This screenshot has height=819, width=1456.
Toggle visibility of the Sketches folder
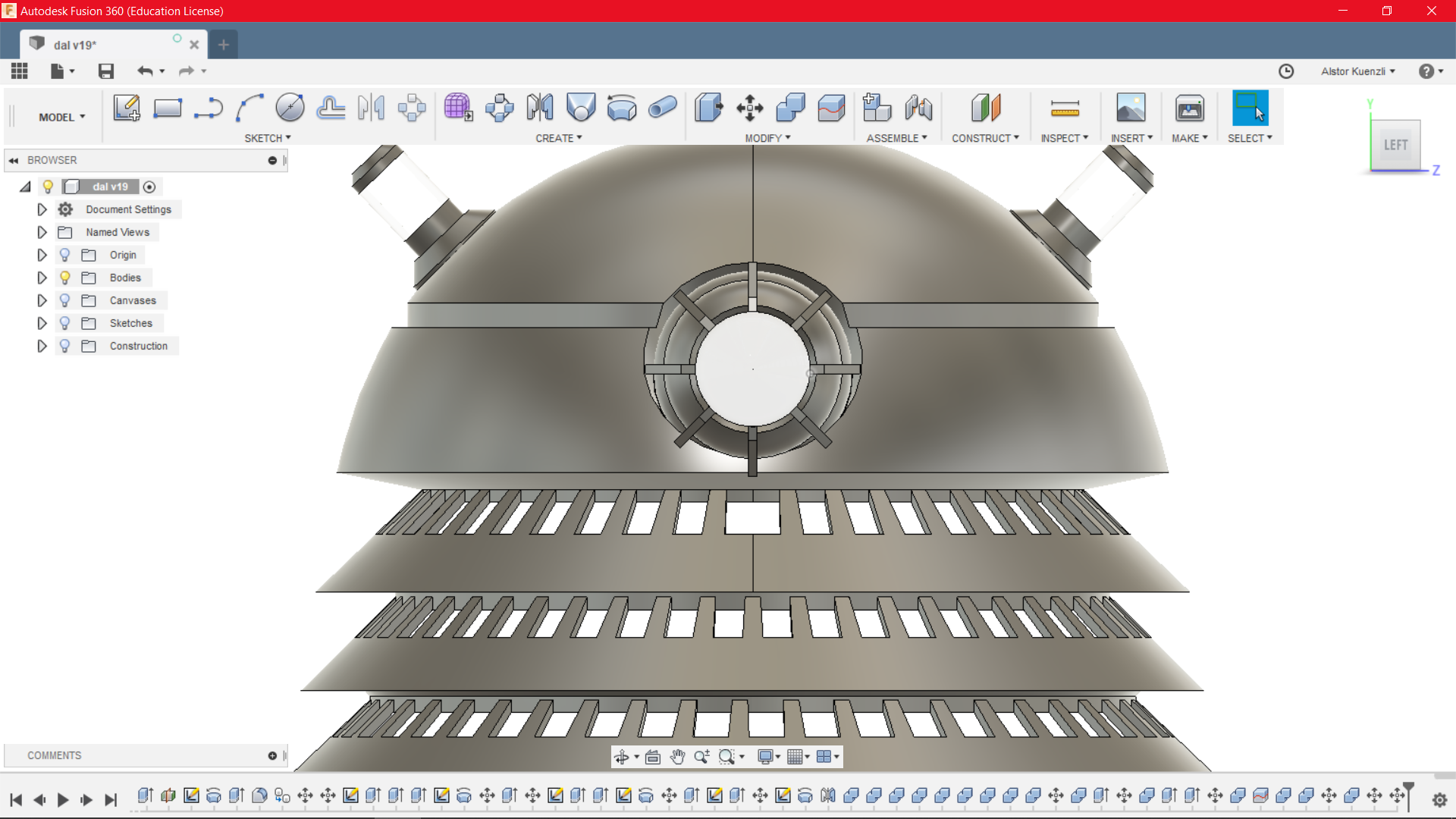[x=65, y=323]
